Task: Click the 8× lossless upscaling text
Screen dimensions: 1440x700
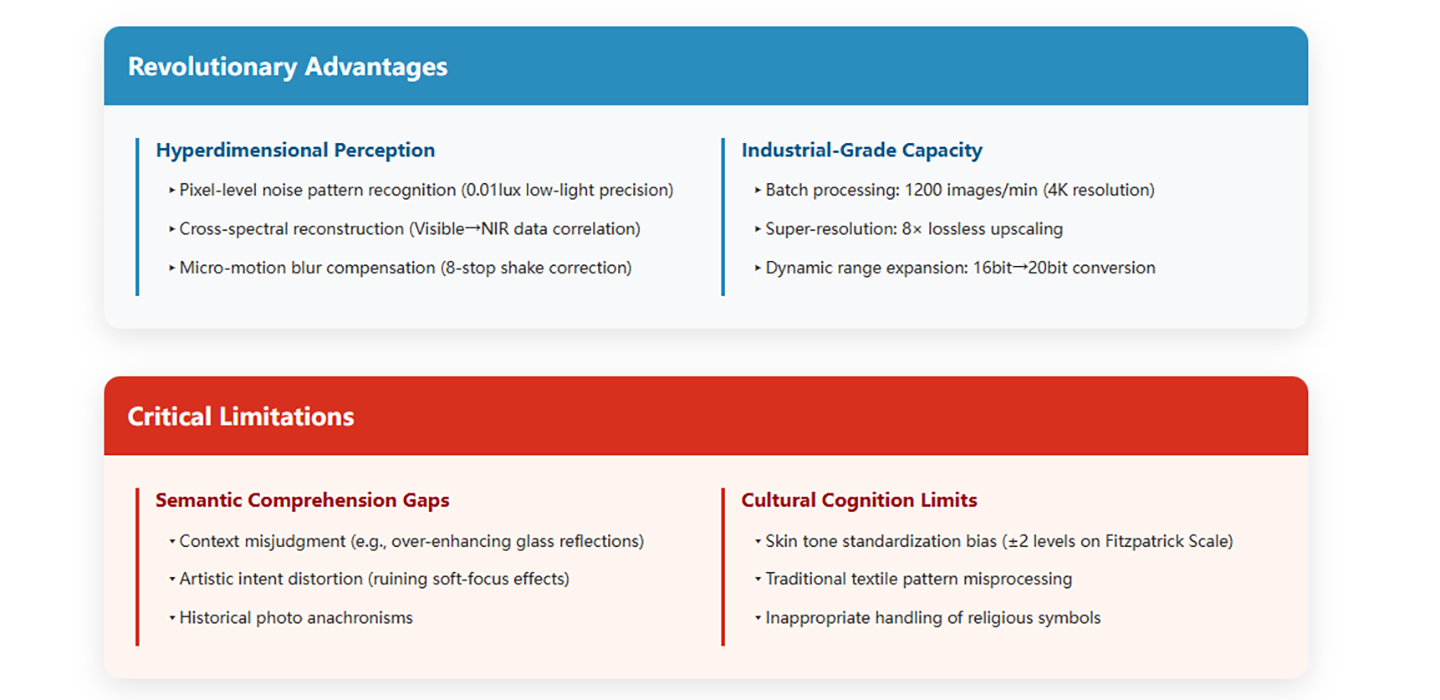Action: point(985,229)
